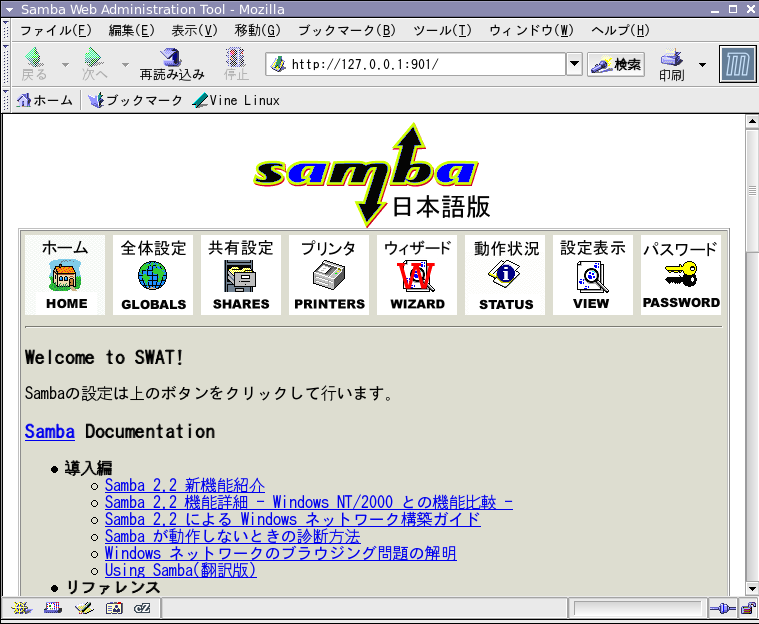Open Samba 2.2 による Windows ネットワーク構築ガイド
Screen dimensions: 759x624
point(293,519)
